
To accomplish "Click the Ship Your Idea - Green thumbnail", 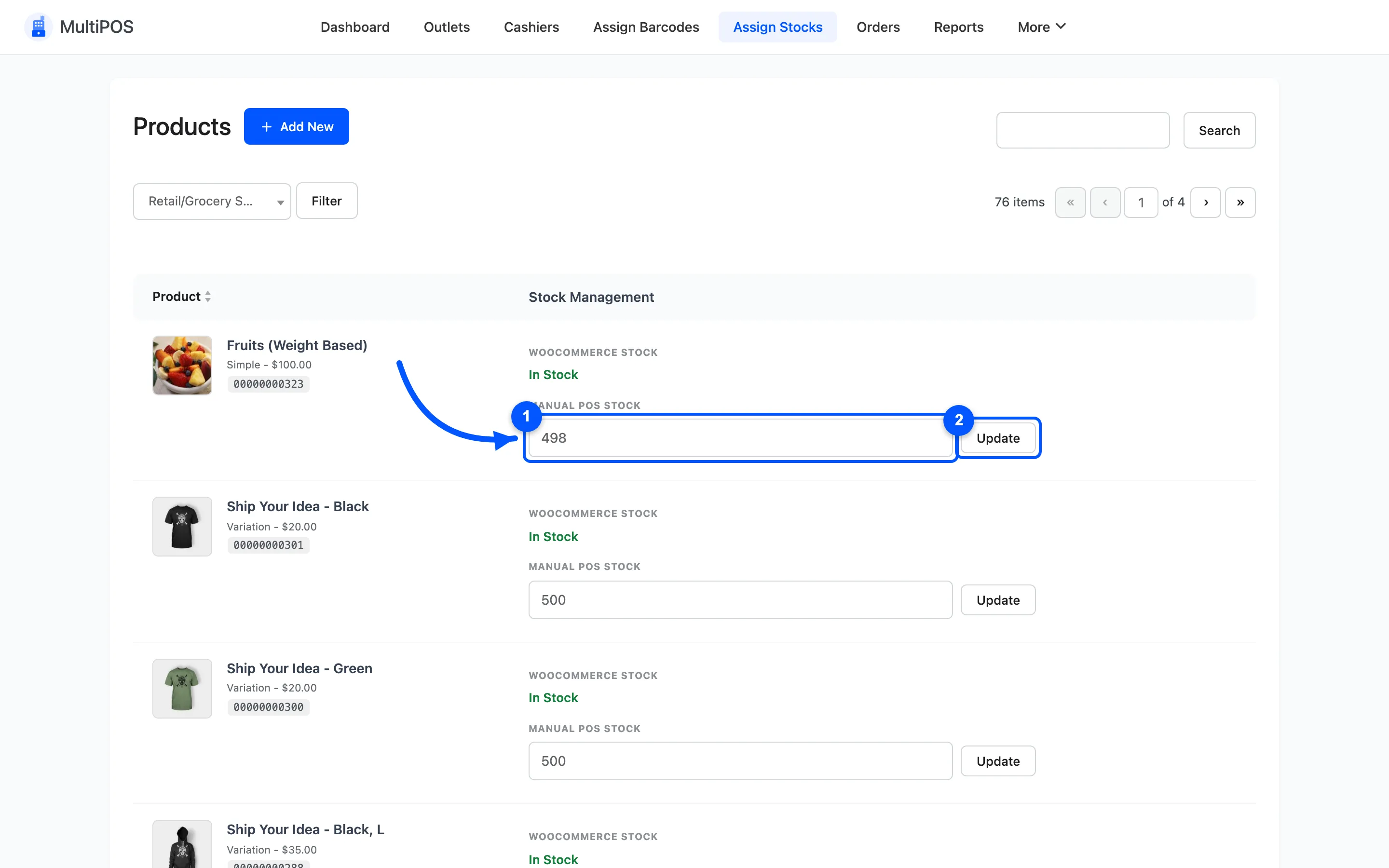I will point(182,688).
